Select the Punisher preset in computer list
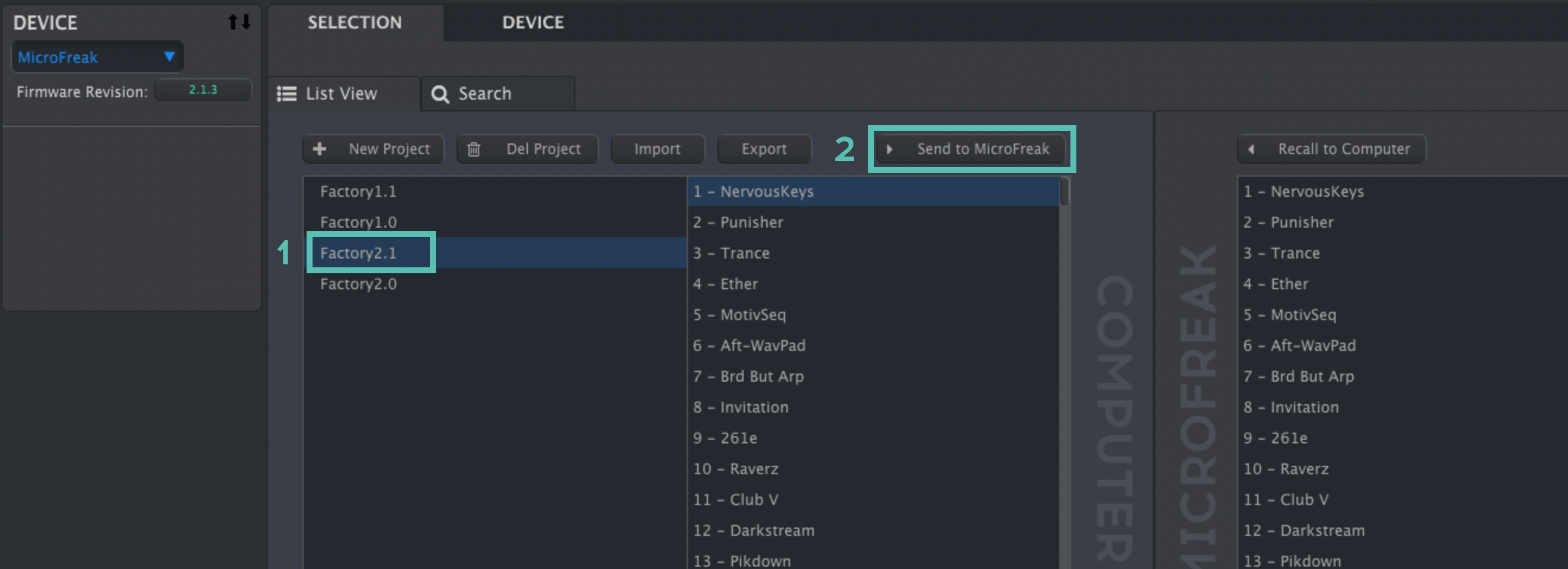The width and height of the screenshot is (1568, 569). pyautogui.click(x=752, y=222)
